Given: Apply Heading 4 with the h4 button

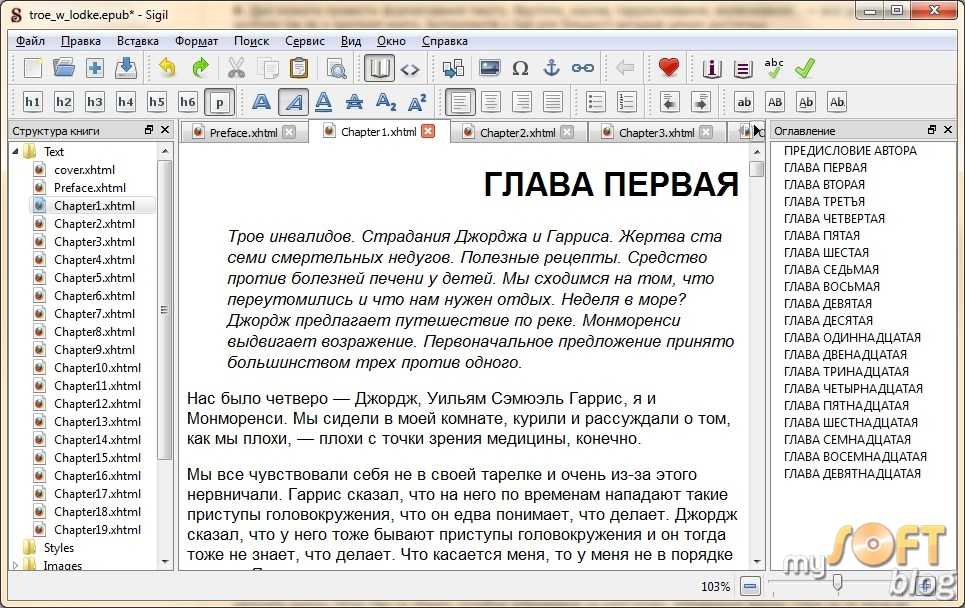Looking at the screenshot, I should pos(126,102).
